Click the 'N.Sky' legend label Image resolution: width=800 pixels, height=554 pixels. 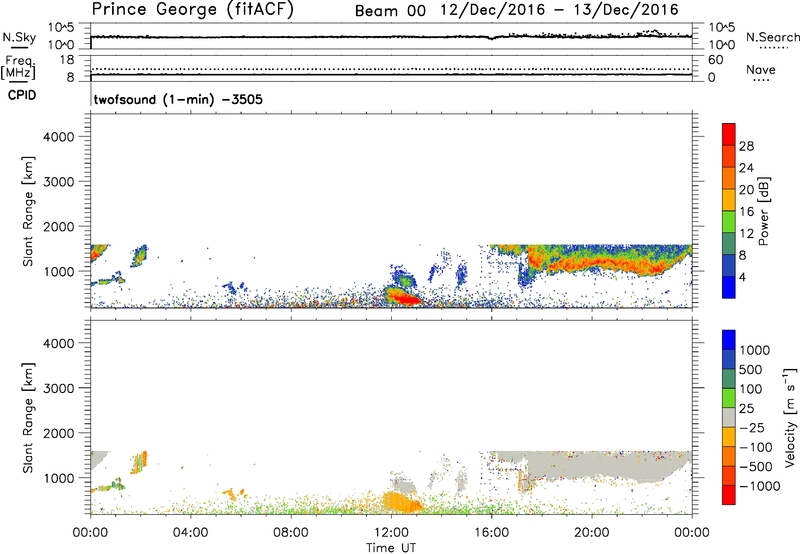click(x=19, y=38)
